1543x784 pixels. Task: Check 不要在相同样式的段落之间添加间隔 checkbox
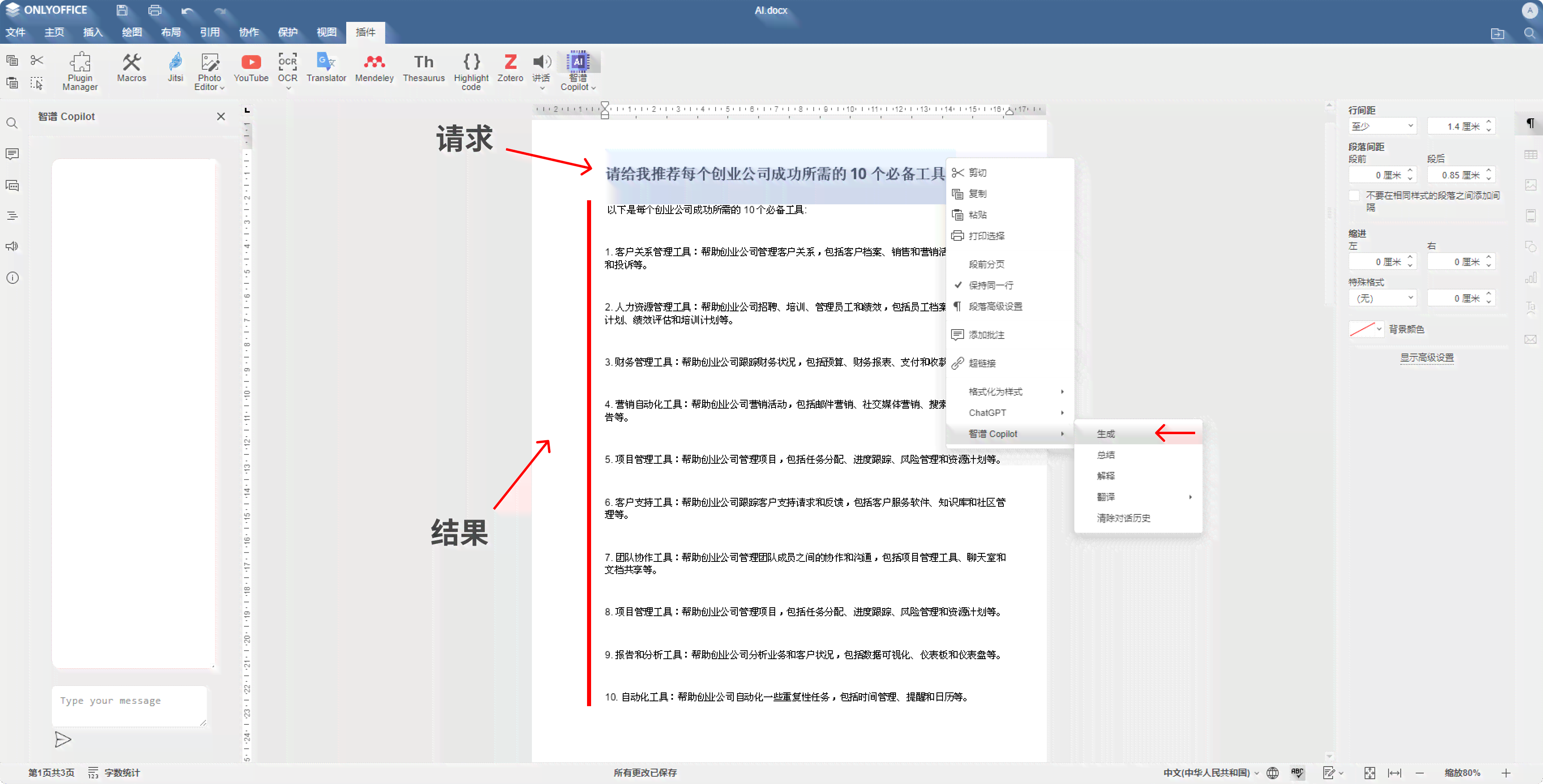(x=1354, y=196)
